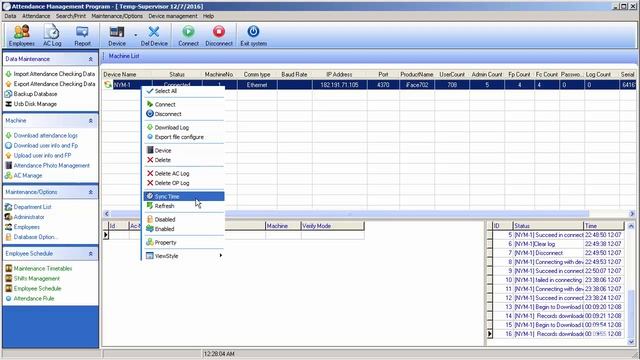Click the Exit system power icon
The height and width of the screenshot is (360, 640).
[x=253, y=35]
